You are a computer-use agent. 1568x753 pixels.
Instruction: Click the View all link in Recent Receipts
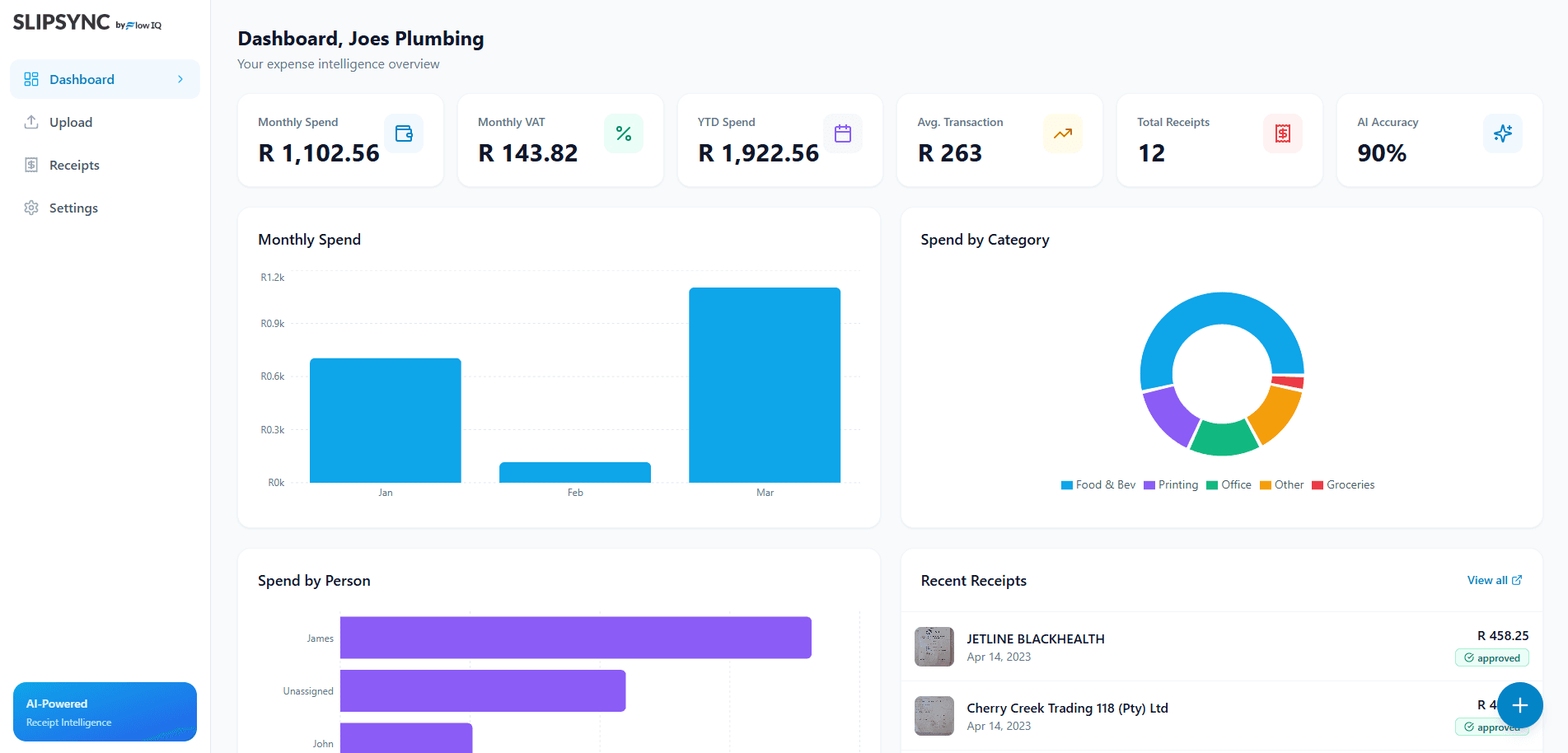1493,580
